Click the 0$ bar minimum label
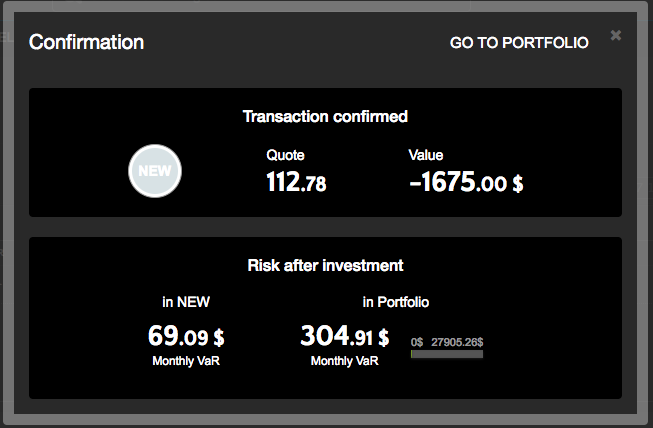This screenshot has height=428, width=653. (x=417, y=342)
